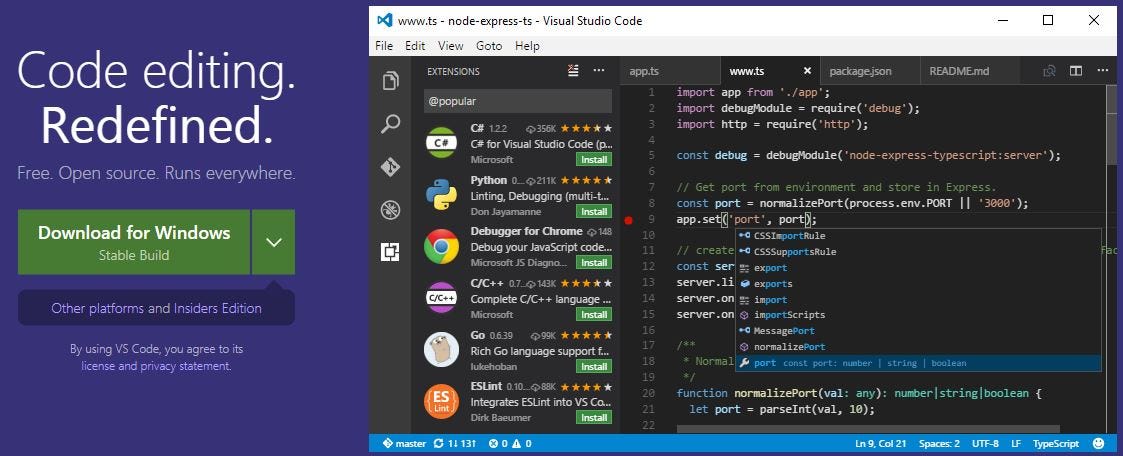Image resolution: width=1123 pixels, height=456 pixels.
Task: Open Other platforms and Insiders Edition link
Action: [156, 309]
